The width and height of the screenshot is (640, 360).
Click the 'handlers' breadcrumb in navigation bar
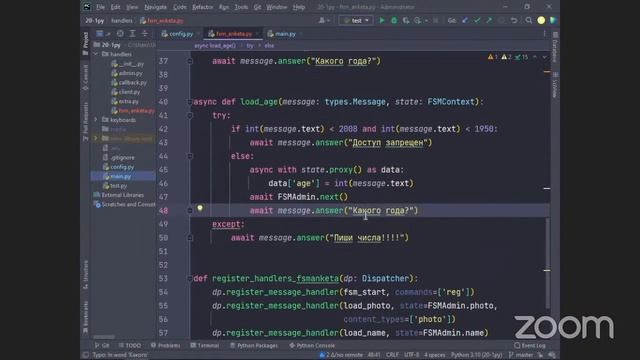(x=122, y=20)
